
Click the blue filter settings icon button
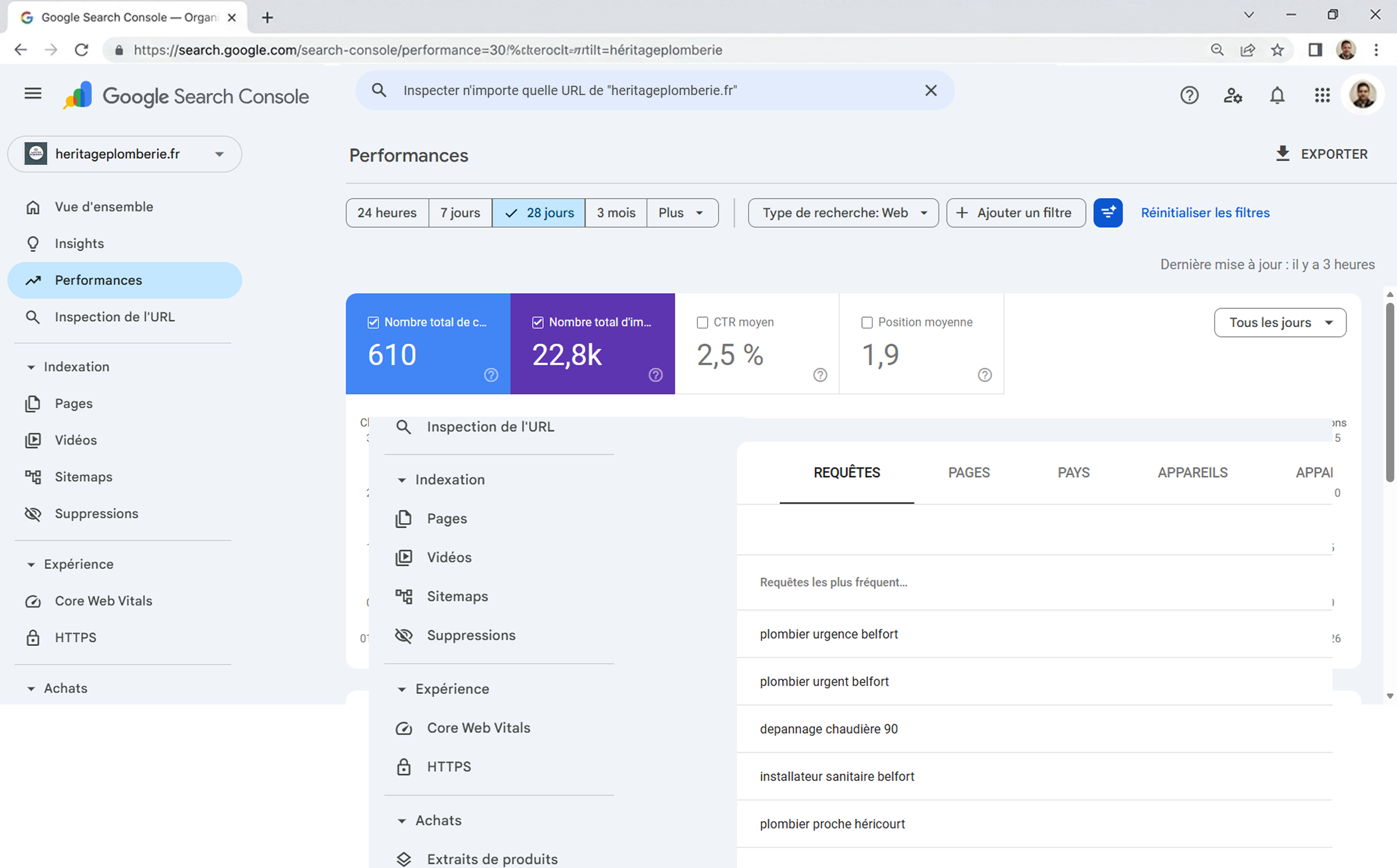(x=1107, y=213)
